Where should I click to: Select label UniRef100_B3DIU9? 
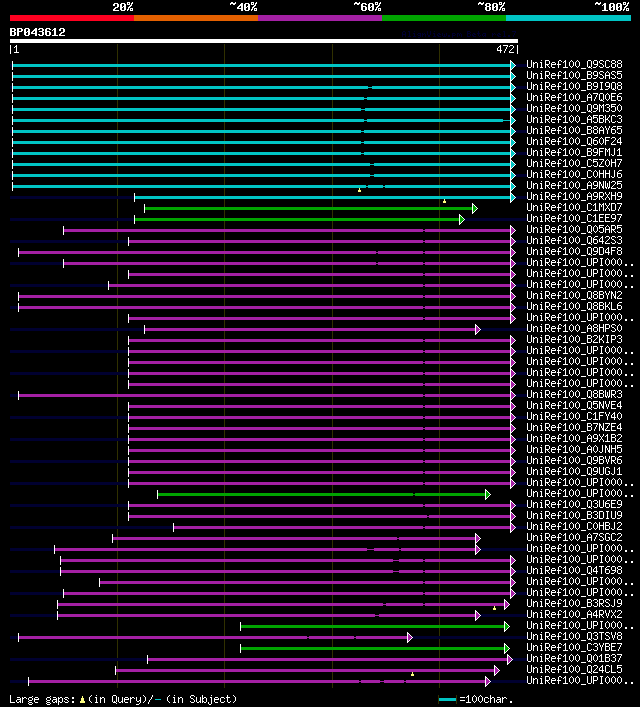574,515
